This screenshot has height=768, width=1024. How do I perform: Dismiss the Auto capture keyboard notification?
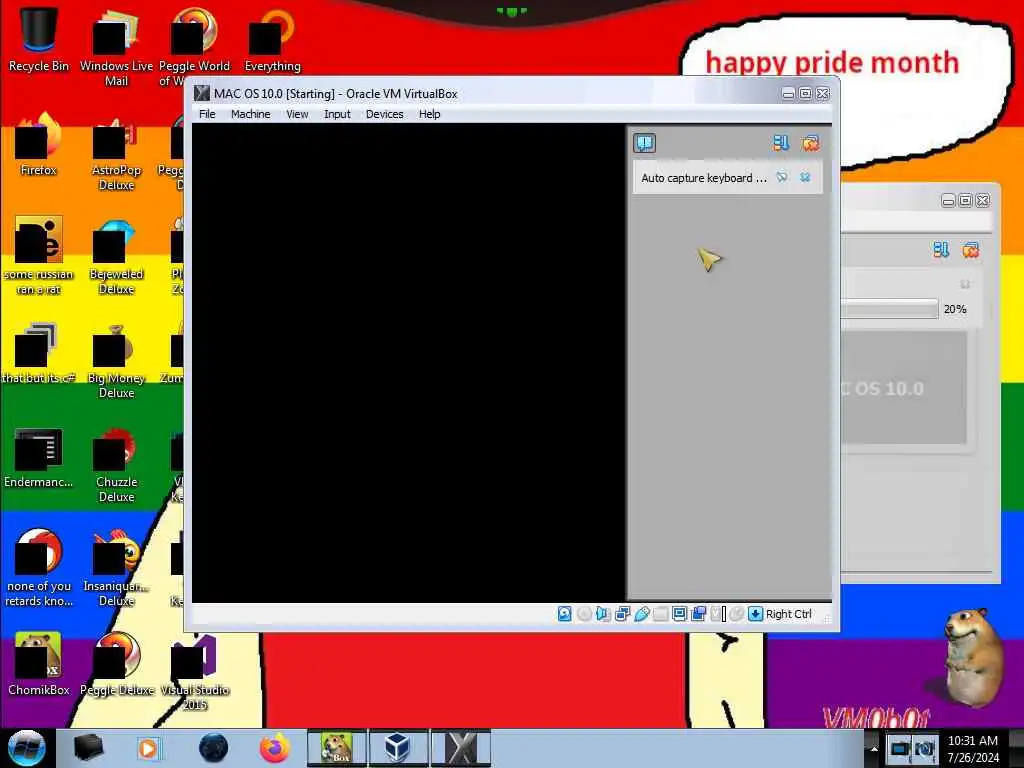805,177
